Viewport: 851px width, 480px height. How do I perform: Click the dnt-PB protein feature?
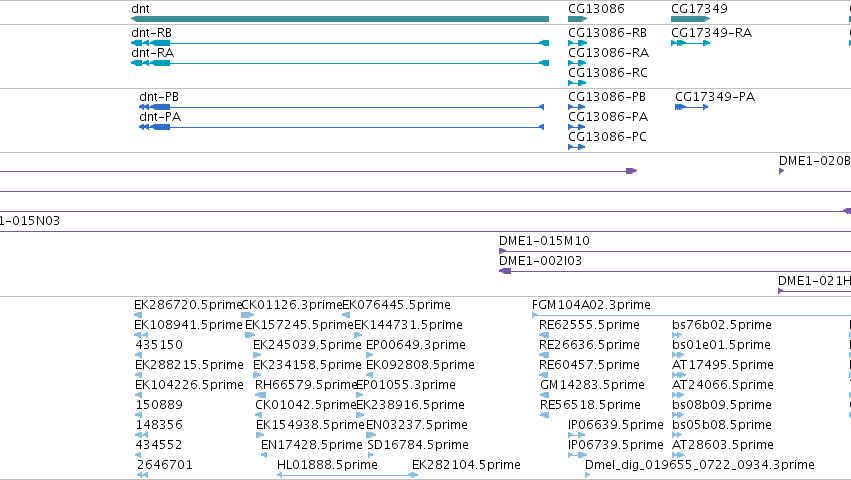click(159, 97)
